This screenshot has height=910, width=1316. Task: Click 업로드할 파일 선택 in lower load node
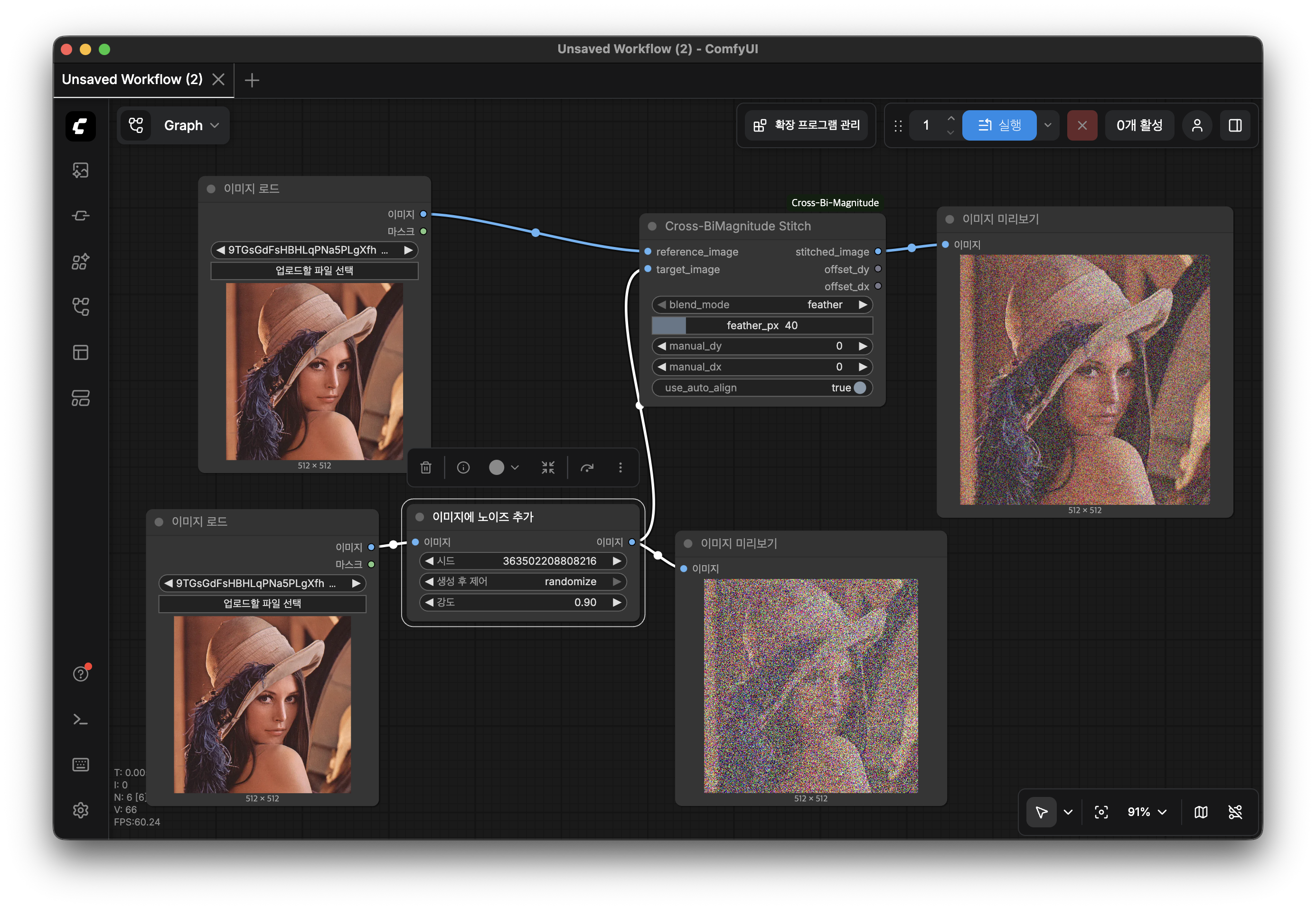pos(262,604)
